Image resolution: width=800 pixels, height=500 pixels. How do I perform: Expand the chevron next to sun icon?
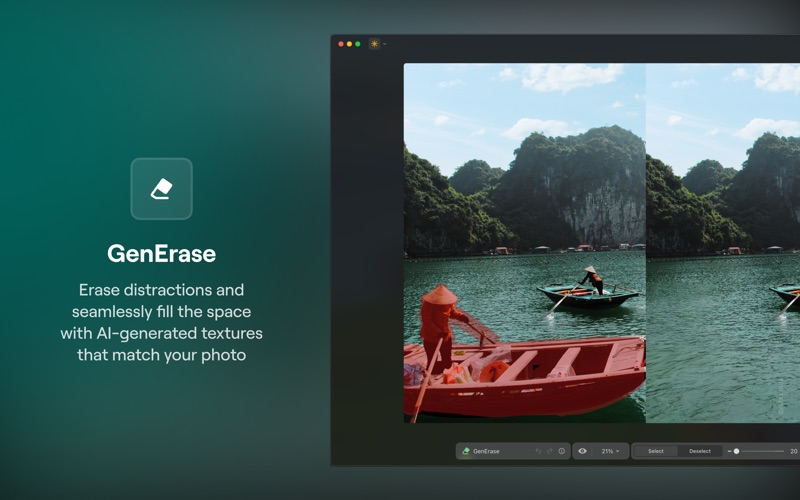[x=384, y=44]
